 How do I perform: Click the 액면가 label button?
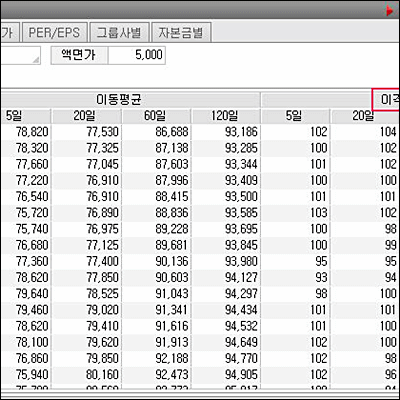[79, 55]
